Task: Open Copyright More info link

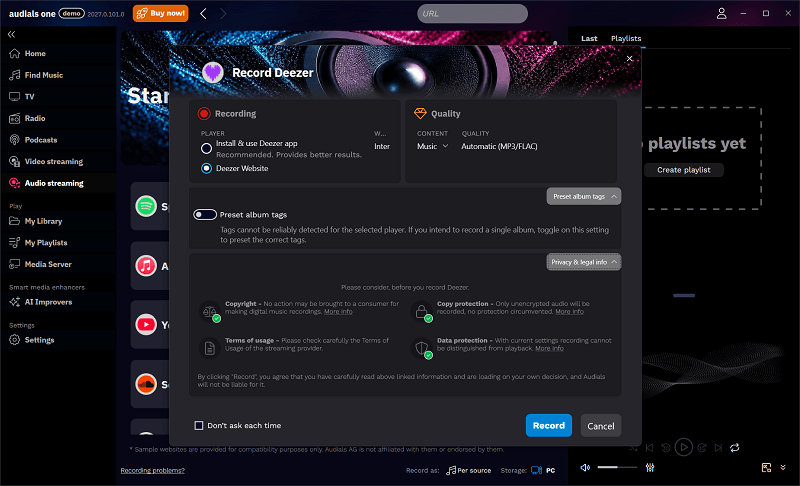Action: point(338,312)
